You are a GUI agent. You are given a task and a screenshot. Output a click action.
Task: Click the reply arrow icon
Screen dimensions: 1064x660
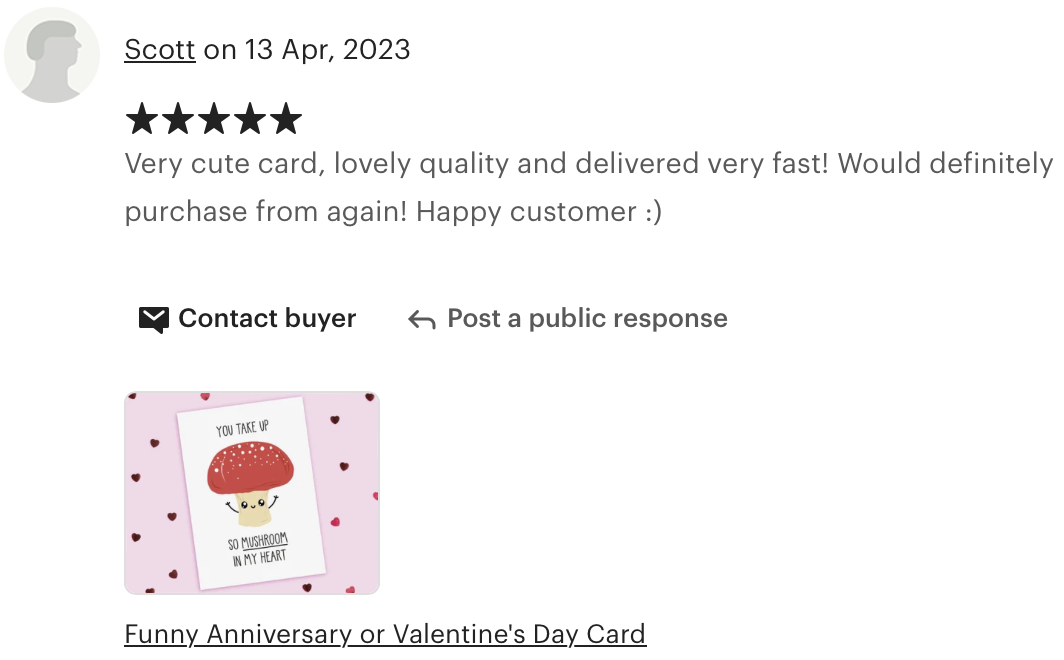(421, 319)
